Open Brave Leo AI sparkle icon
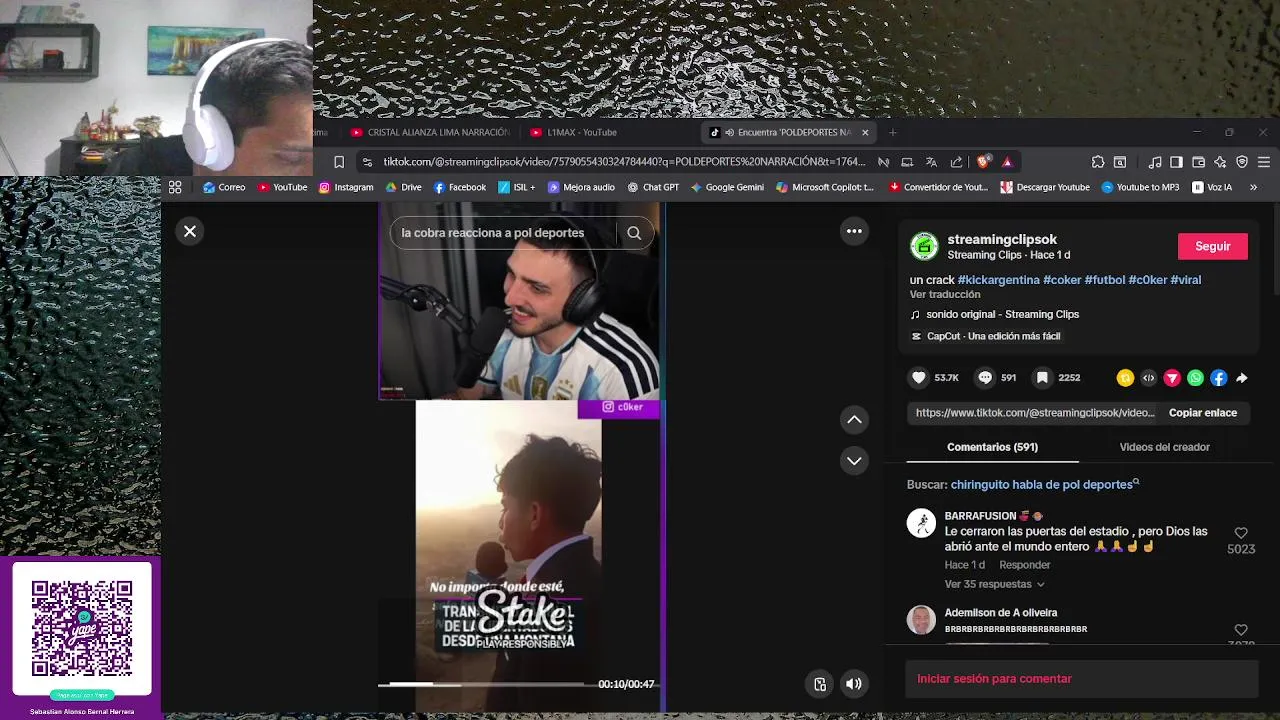The height and width of the screenshot is (720, 1280). (x=1220, y=162)
